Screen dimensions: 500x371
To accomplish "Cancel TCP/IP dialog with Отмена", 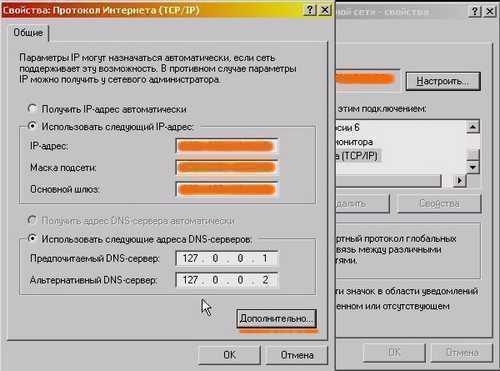I will (297, 355).
